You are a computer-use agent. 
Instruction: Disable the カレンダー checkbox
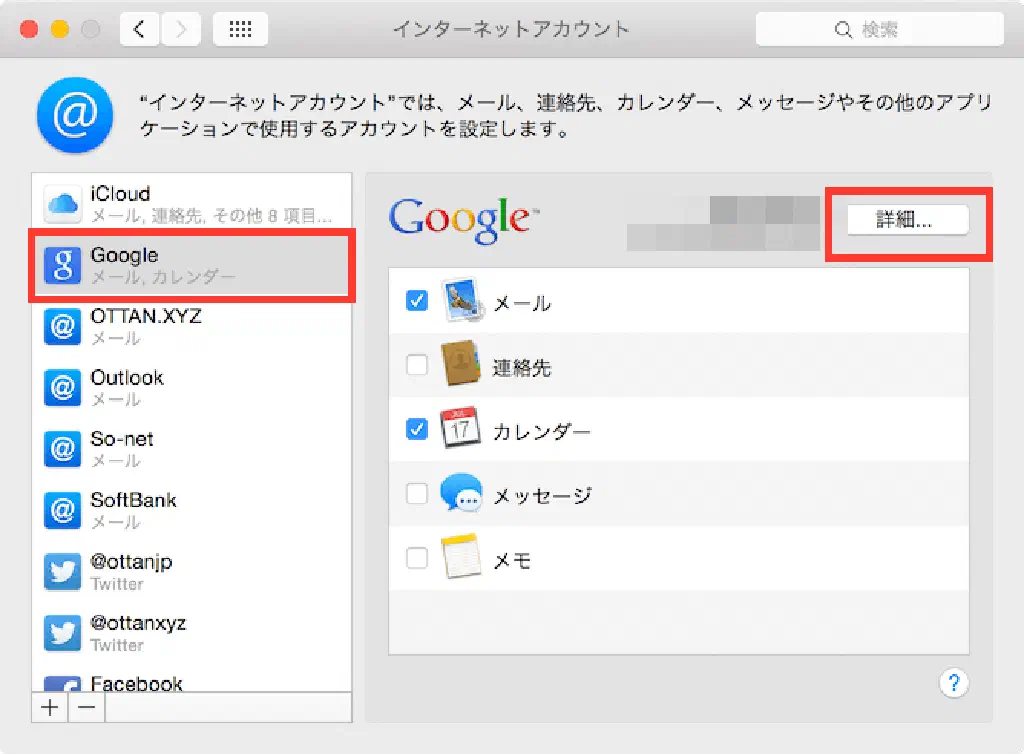pos(417,430)
